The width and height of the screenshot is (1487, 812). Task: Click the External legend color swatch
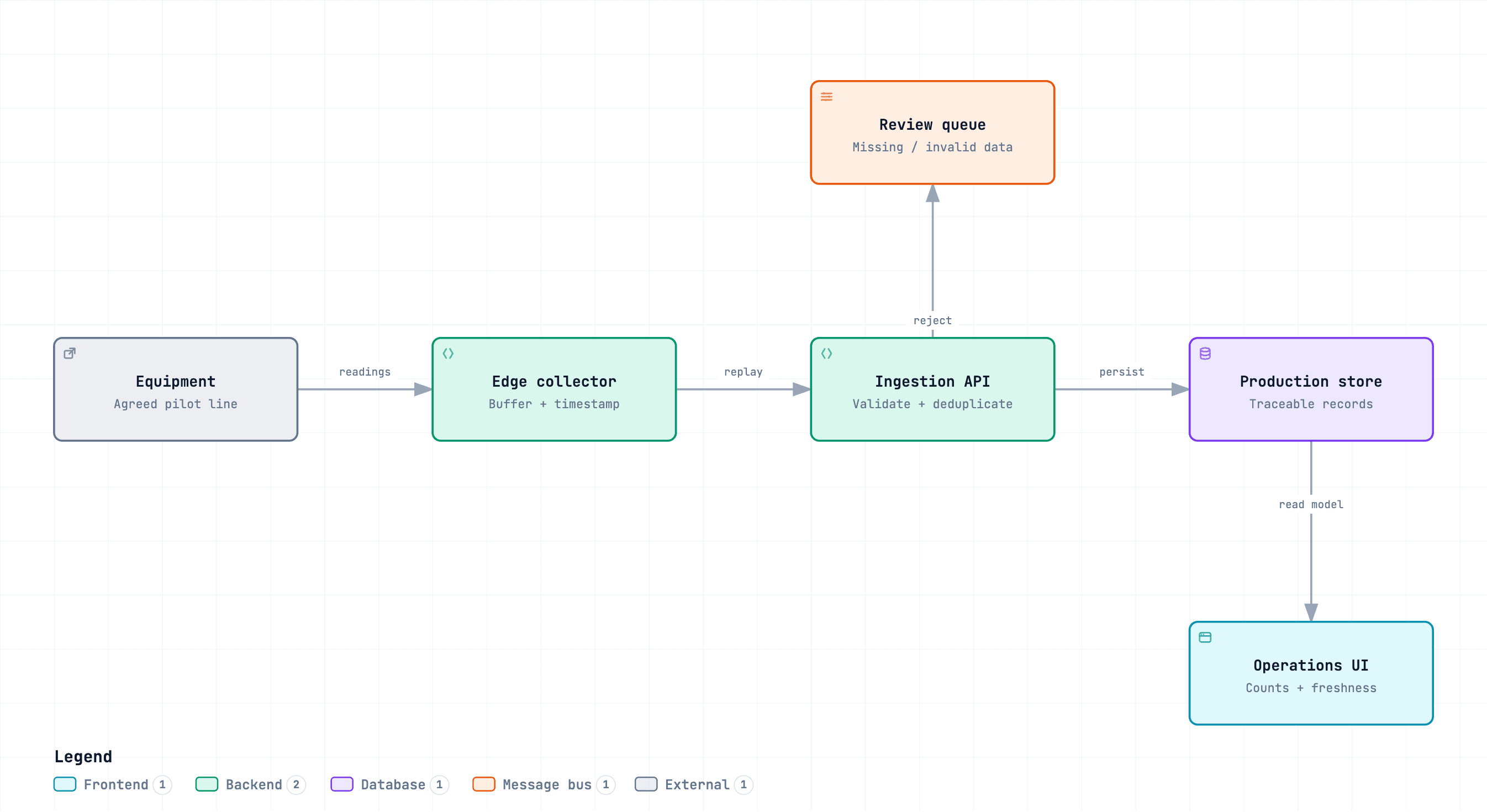pyautogui.click(x=646, y=784)
